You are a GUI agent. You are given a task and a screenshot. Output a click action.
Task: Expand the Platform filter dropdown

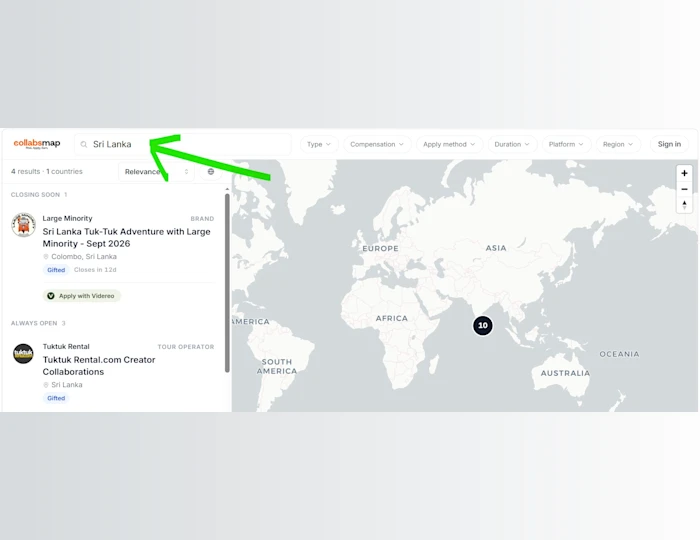[566, 144]
